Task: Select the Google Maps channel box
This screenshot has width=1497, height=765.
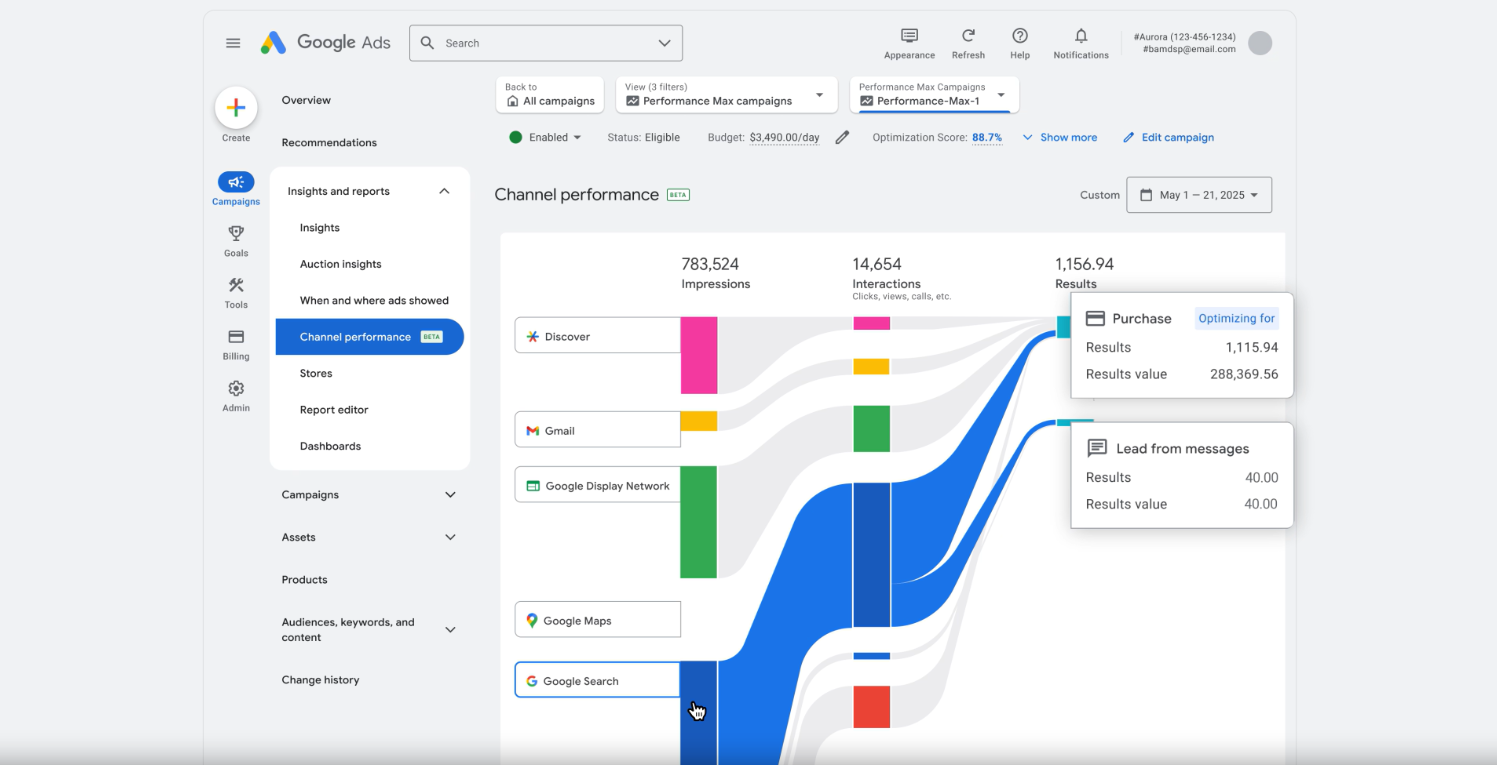Action: point(598,619)
